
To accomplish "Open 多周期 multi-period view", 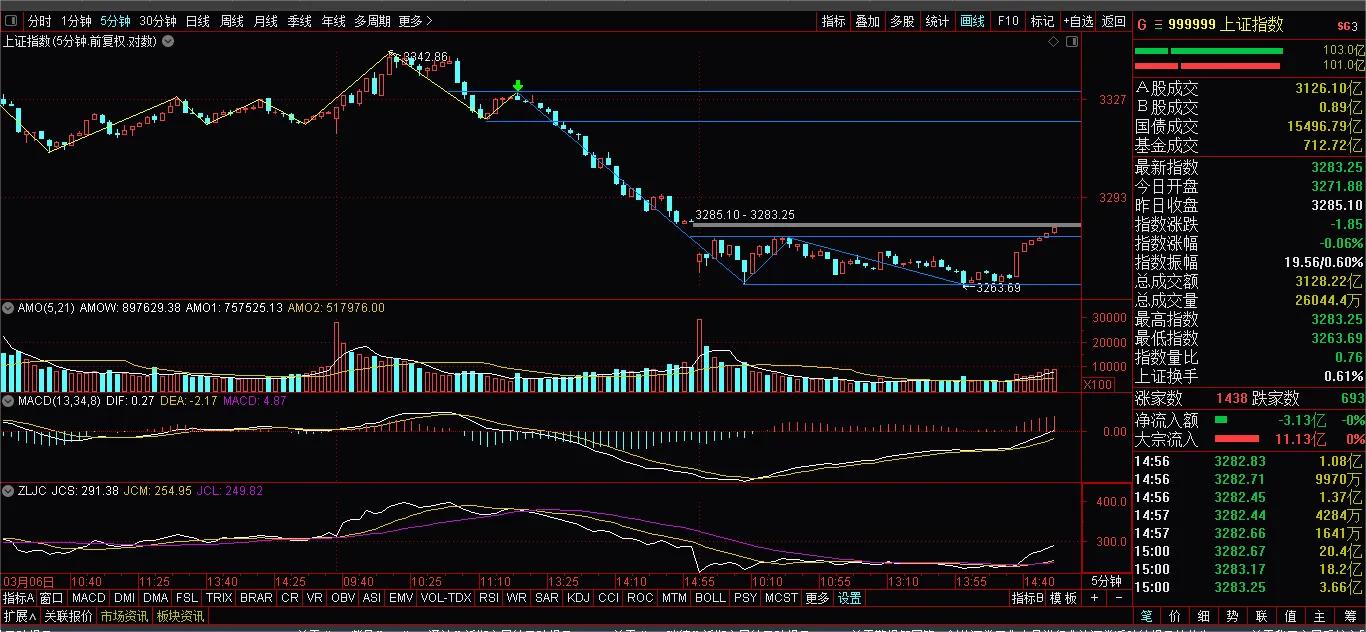I will point(372,21).
